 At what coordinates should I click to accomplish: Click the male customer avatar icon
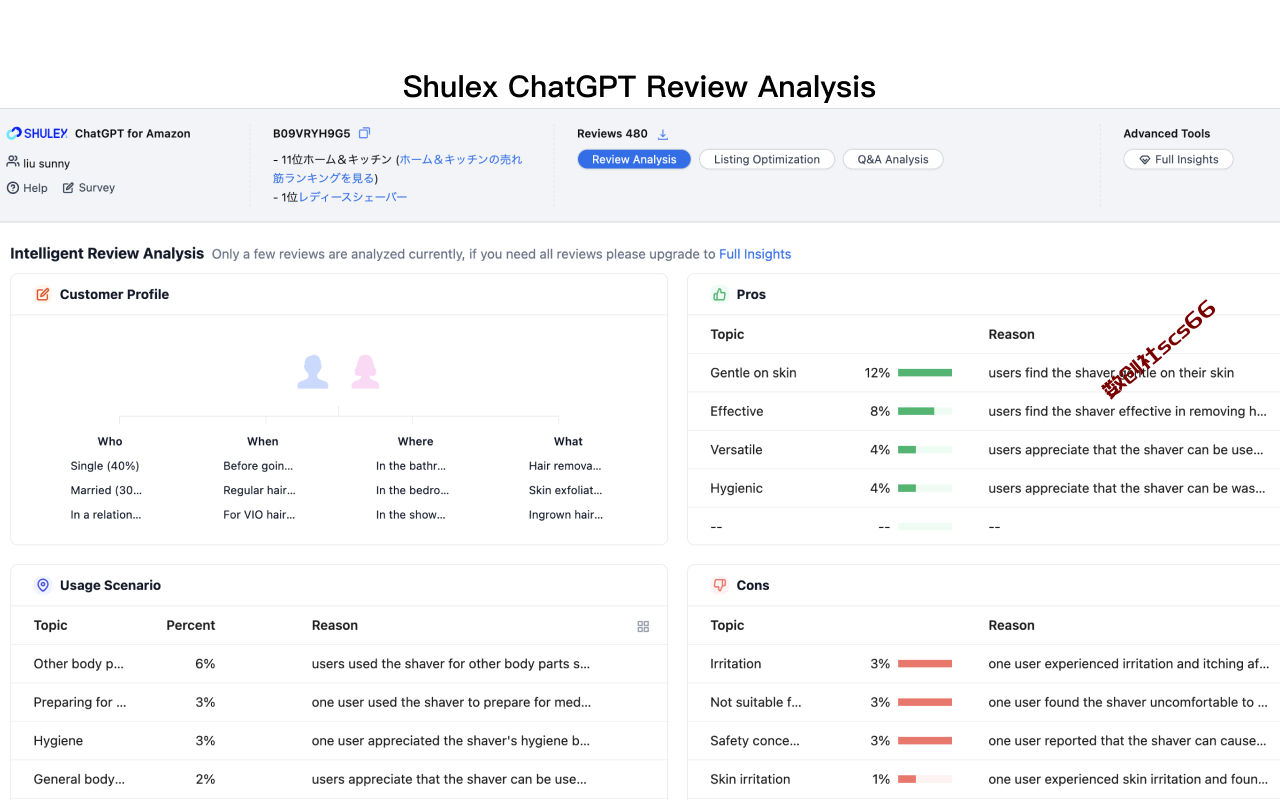[x=313, y=372]
